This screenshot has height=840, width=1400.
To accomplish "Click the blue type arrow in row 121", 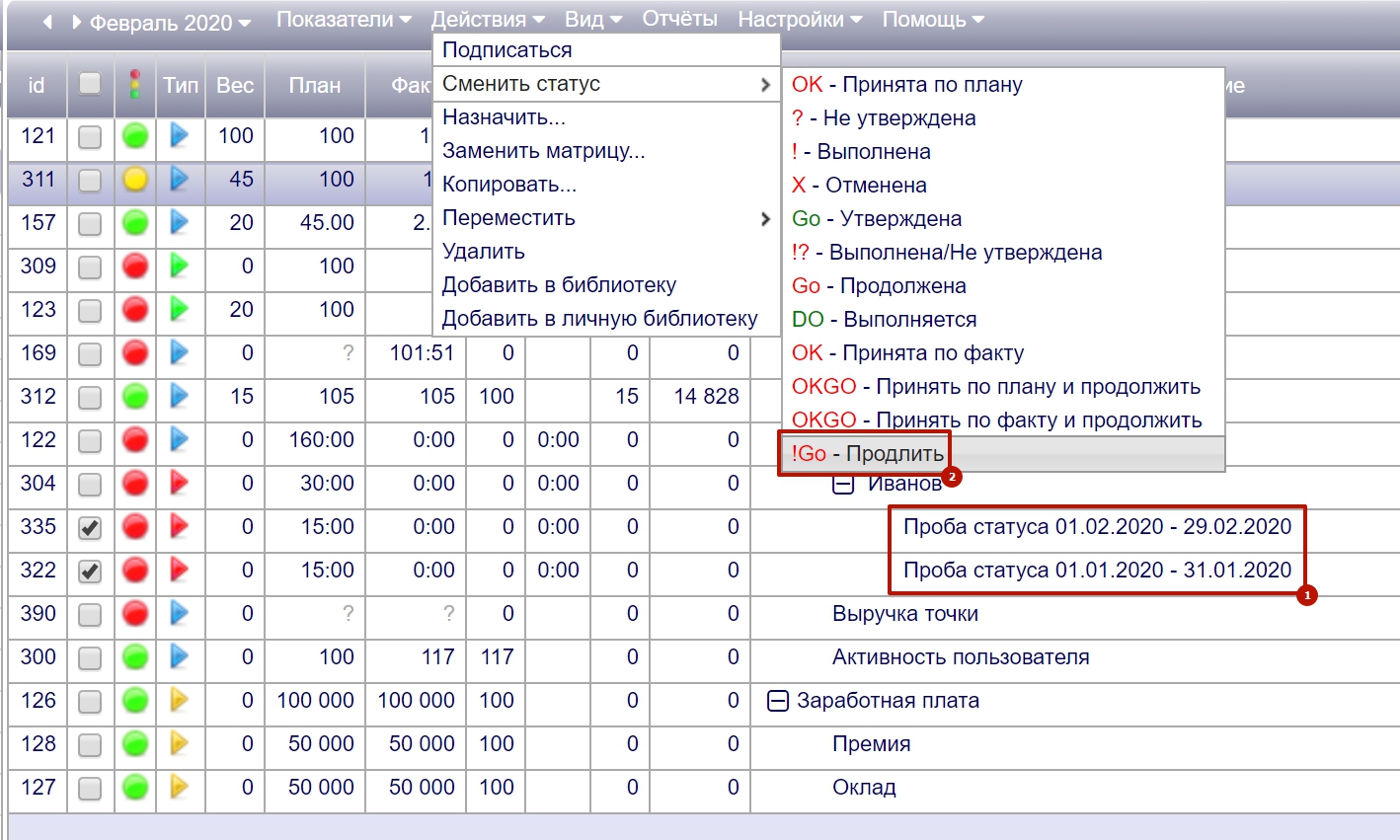I will pos(179,135).
